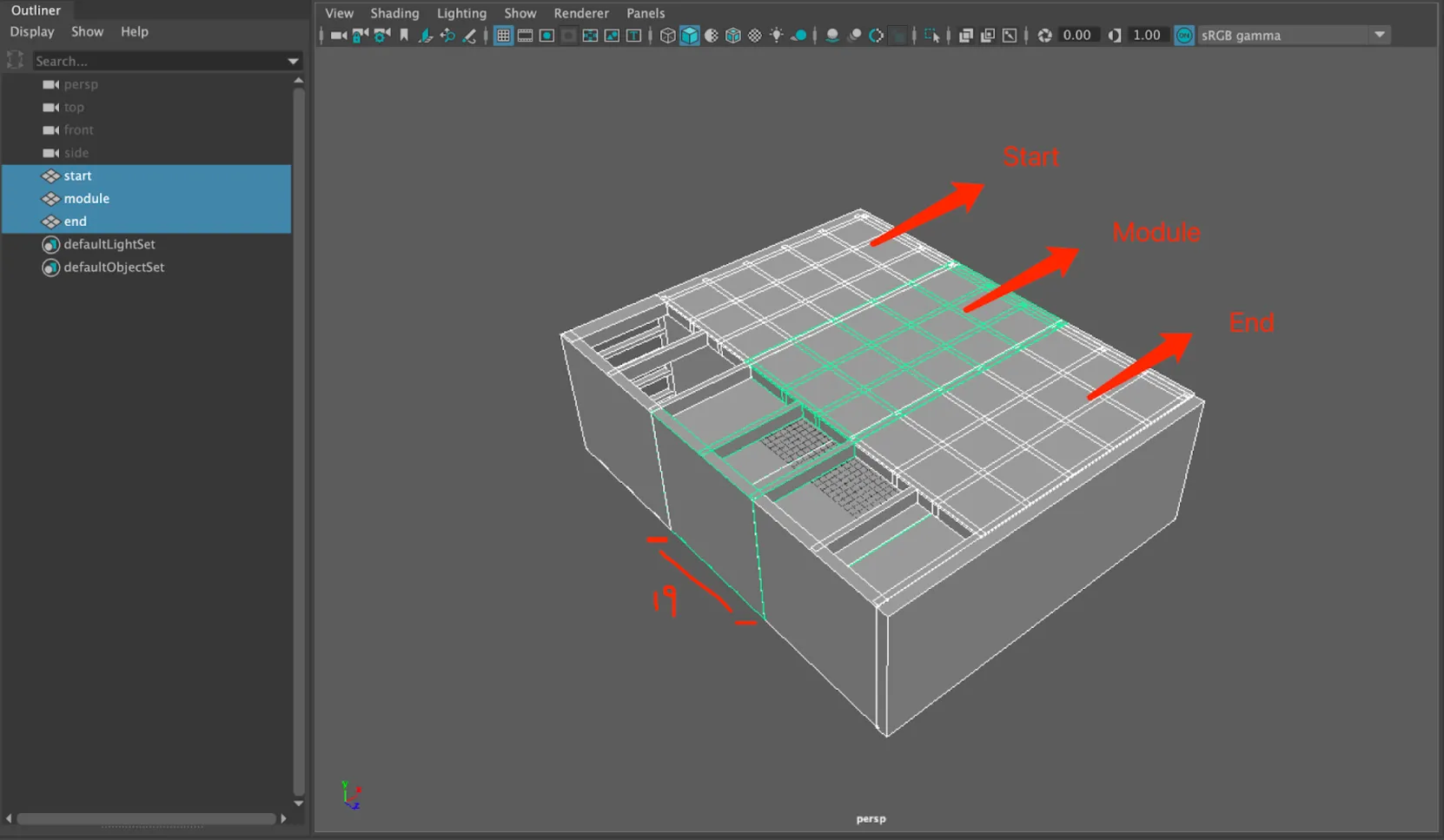
Task: Enable the film gate display
Action: click(525, 36)
